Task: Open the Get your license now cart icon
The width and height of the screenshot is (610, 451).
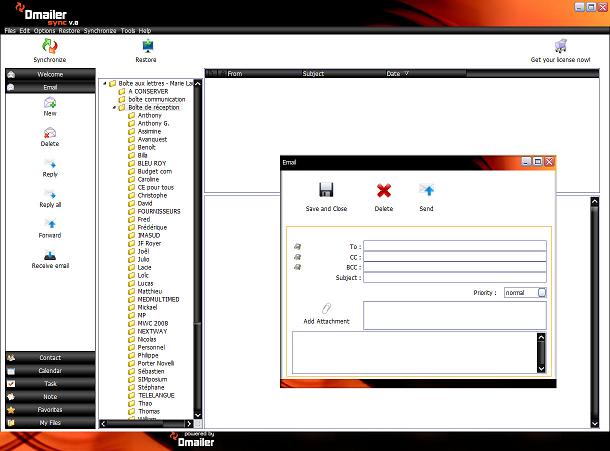Action: 561,46
